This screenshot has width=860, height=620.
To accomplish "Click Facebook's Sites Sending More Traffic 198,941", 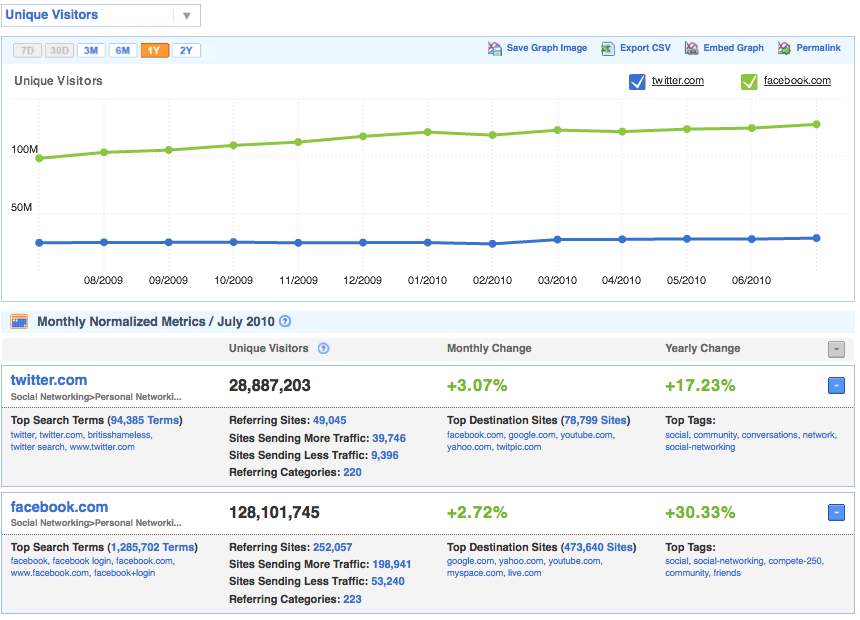I will [x=392, y=565].
